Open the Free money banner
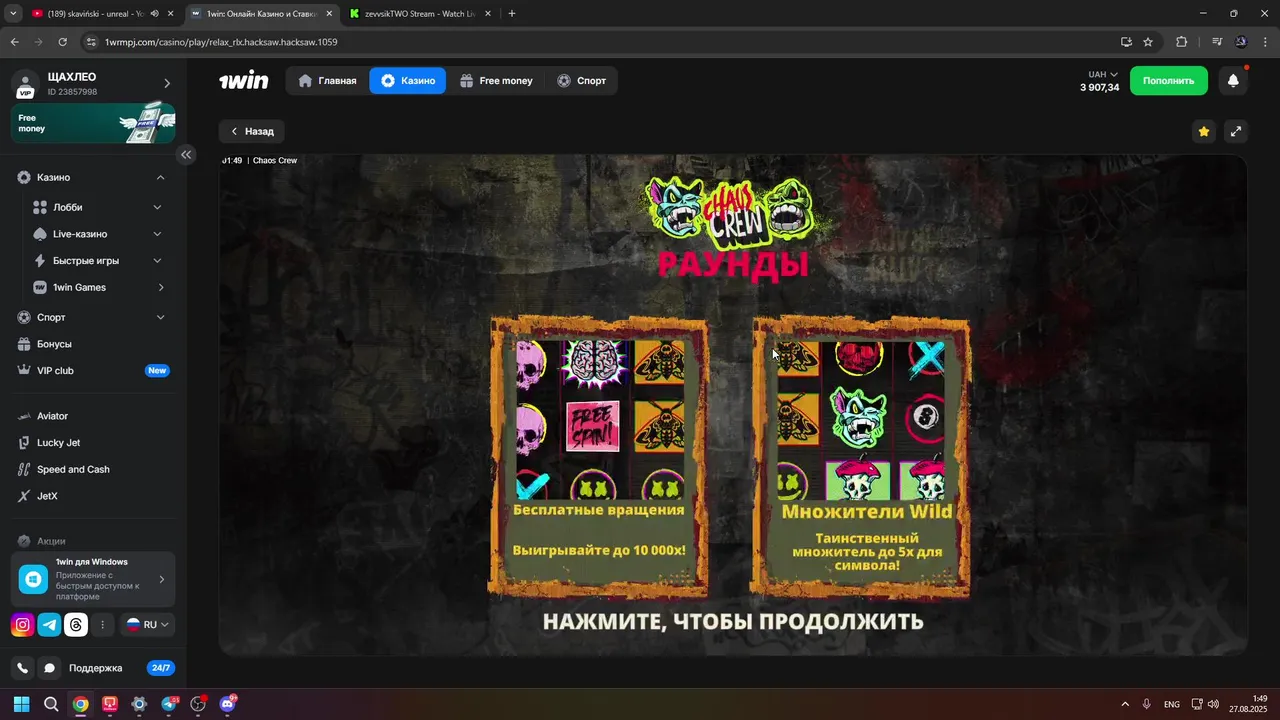This screenshot has height=720, width=1280. tap(93, 123)
